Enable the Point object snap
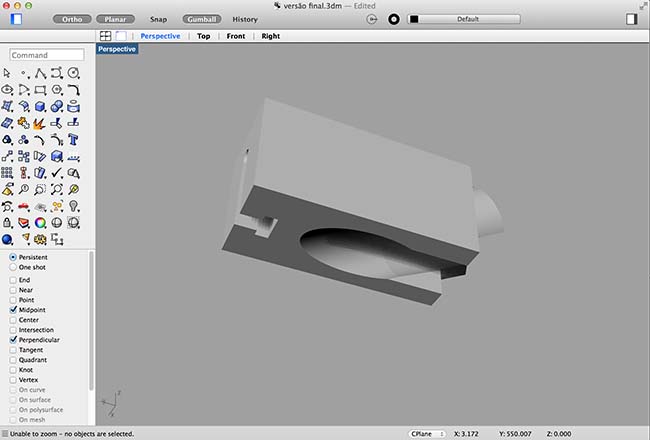Image resolution: width=650 pixels, height=440 pixels. coord(13,300)
